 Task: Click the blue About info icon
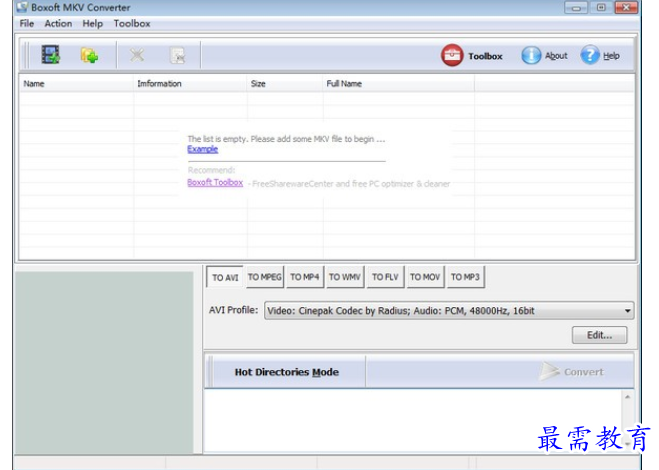click(531, 55)
